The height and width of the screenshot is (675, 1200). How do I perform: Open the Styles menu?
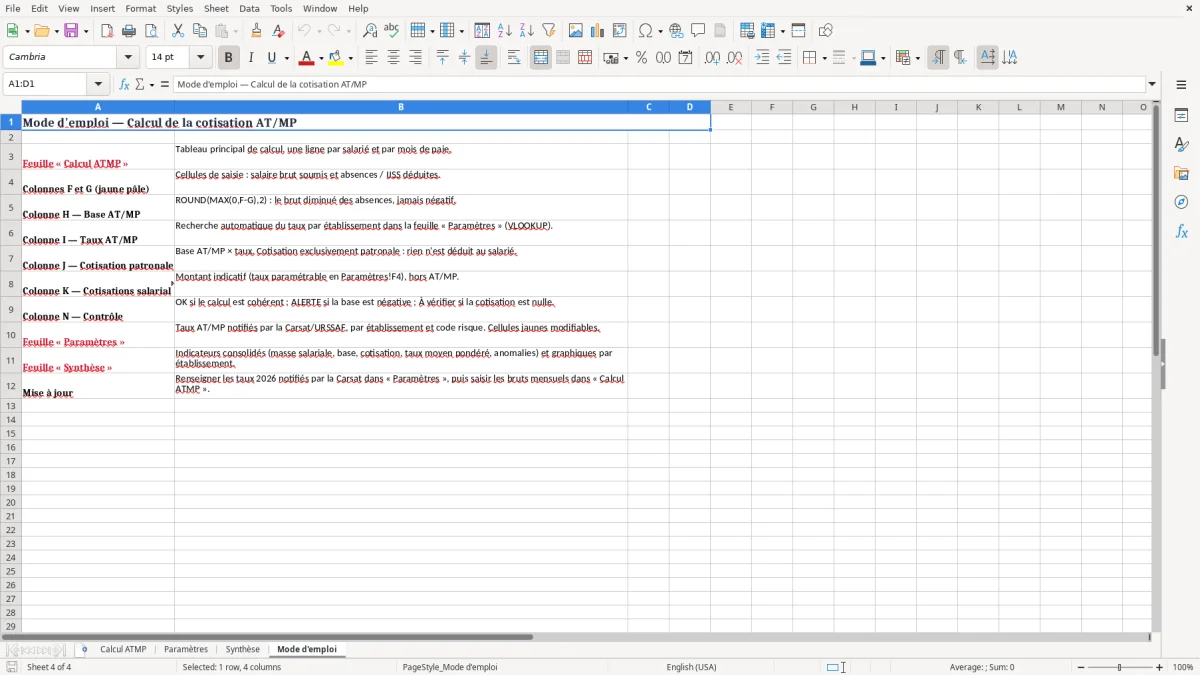[x=180, y=8]
